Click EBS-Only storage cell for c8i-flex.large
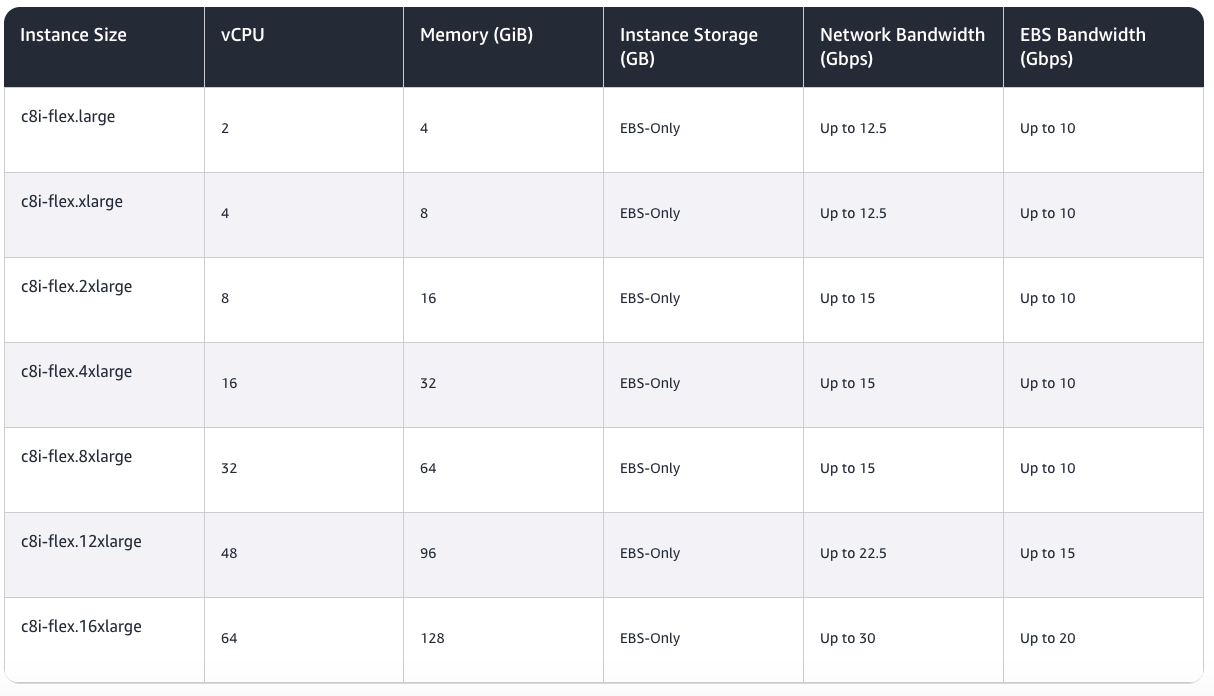 pos(650,128)
